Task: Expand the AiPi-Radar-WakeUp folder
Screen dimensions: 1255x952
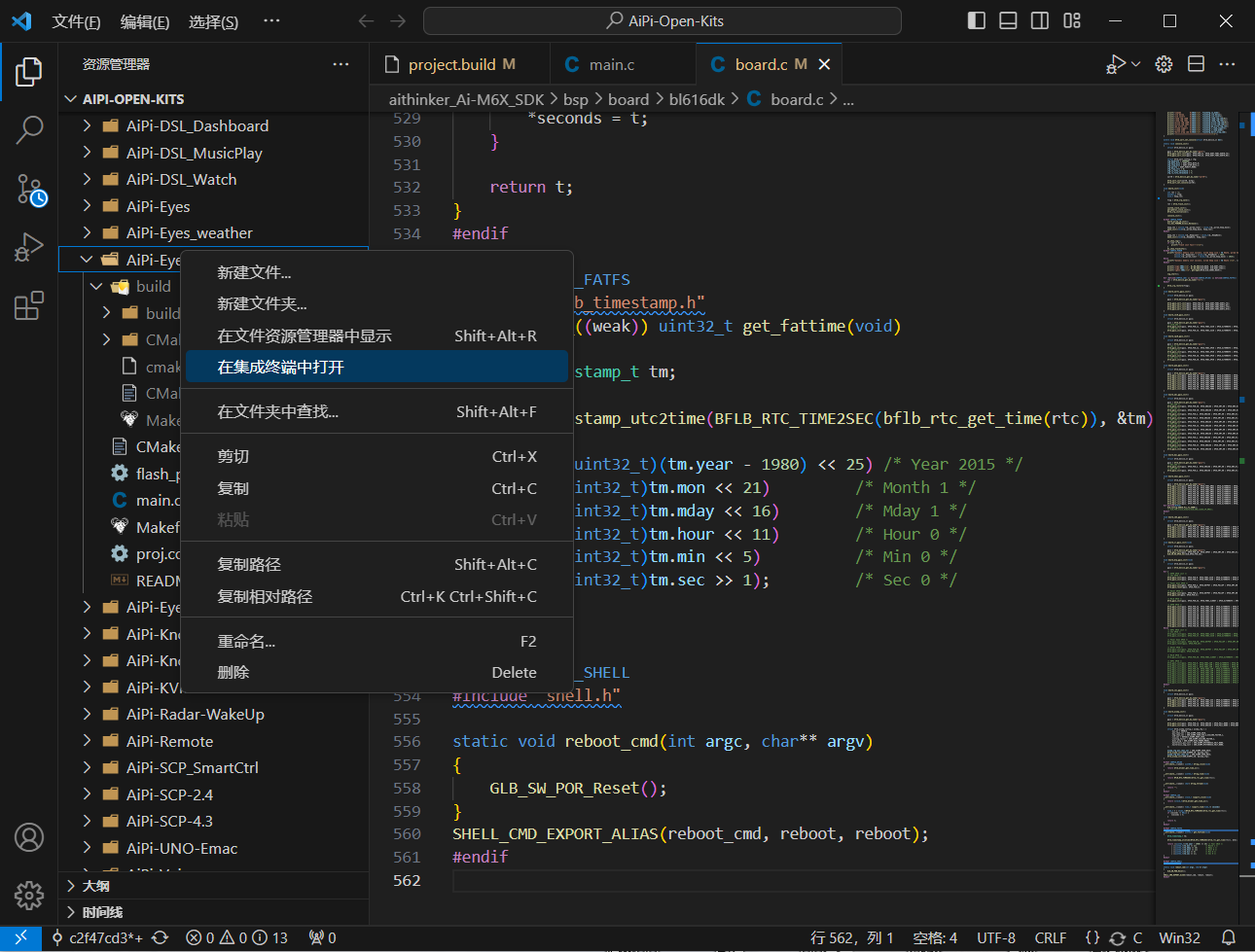Action: click(88, 714)
